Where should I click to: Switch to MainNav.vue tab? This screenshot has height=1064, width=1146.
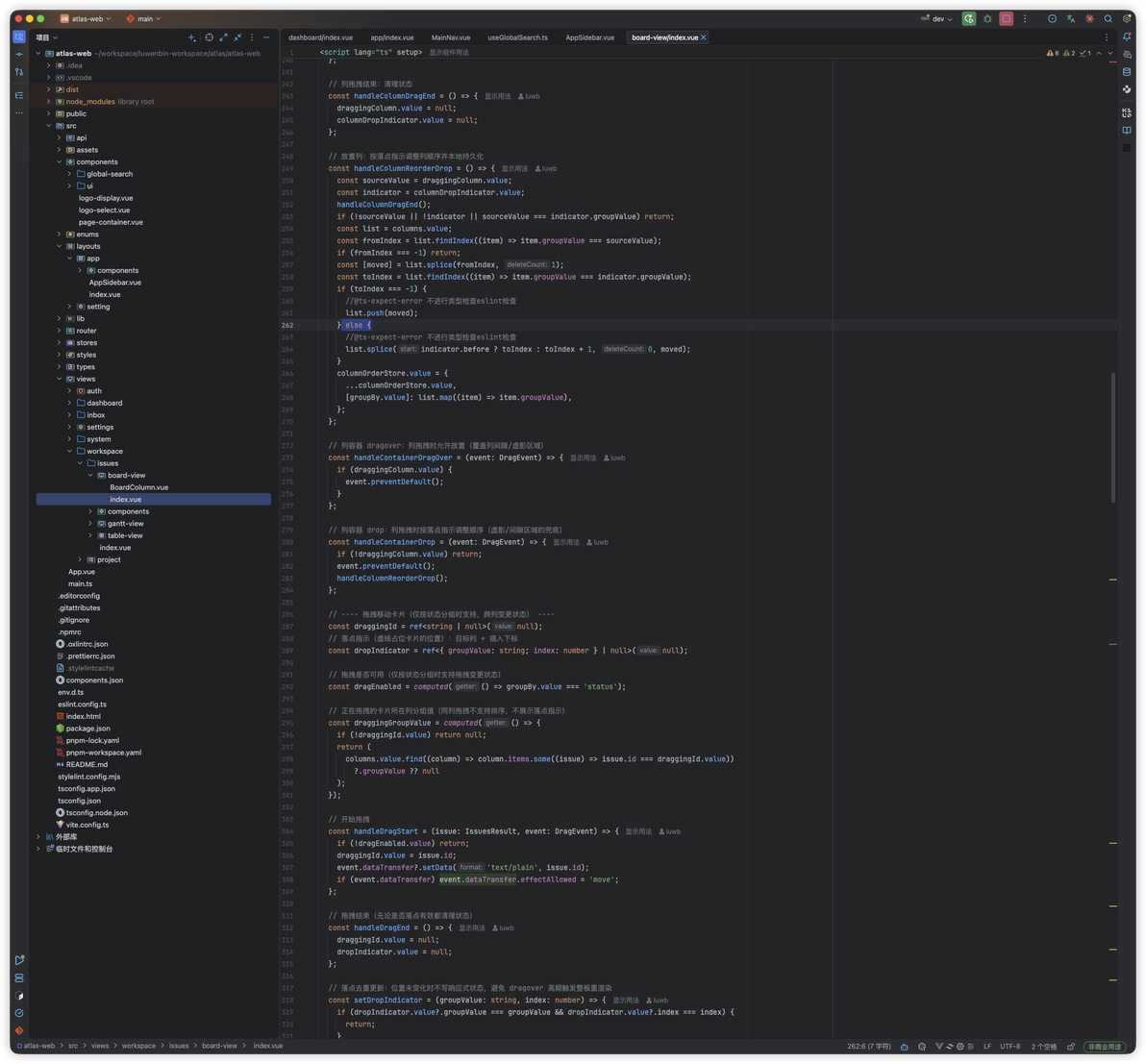click(450, 37)
